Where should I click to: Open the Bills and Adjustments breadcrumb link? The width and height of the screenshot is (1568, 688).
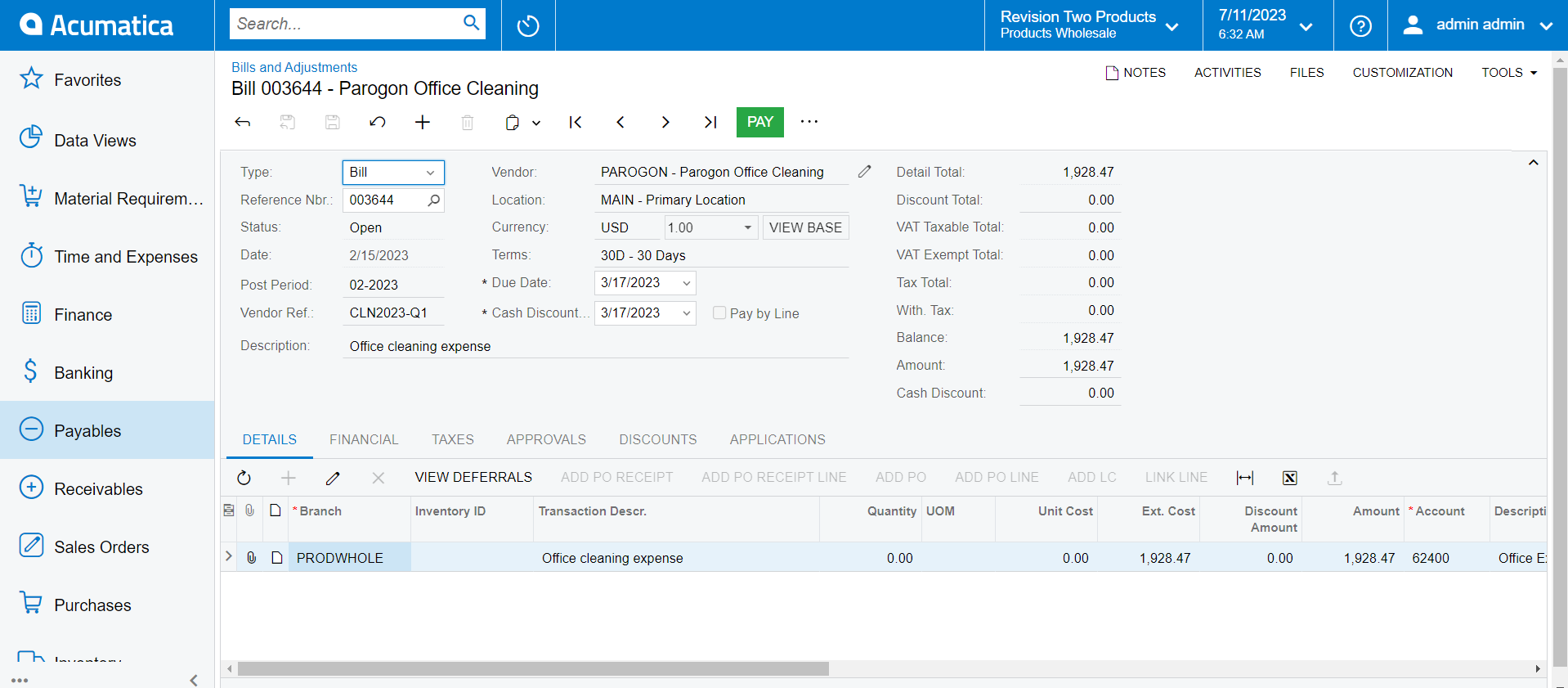click(x=294, y=67)
